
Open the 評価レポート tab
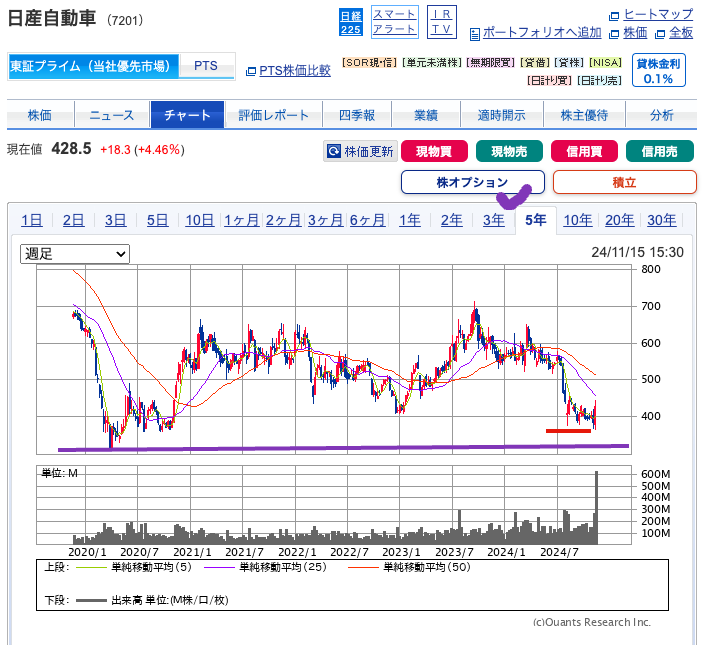pyautogui.click(x=273, y=115)
